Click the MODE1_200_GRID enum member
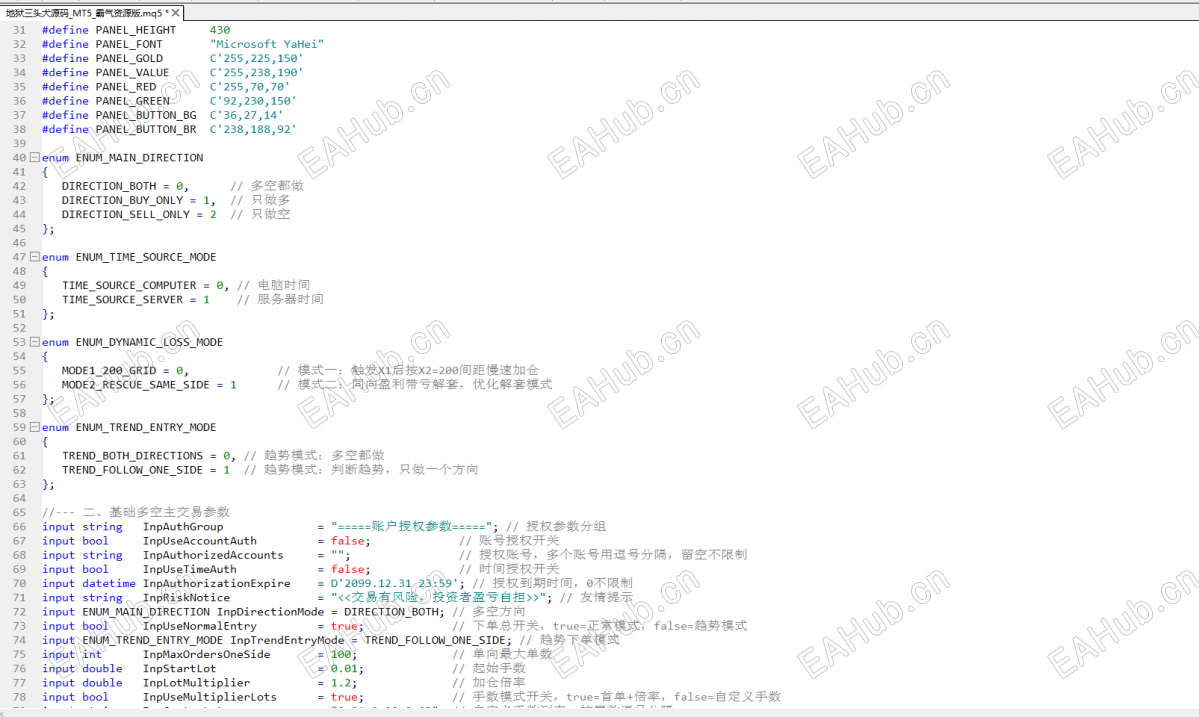 point(109,370)
